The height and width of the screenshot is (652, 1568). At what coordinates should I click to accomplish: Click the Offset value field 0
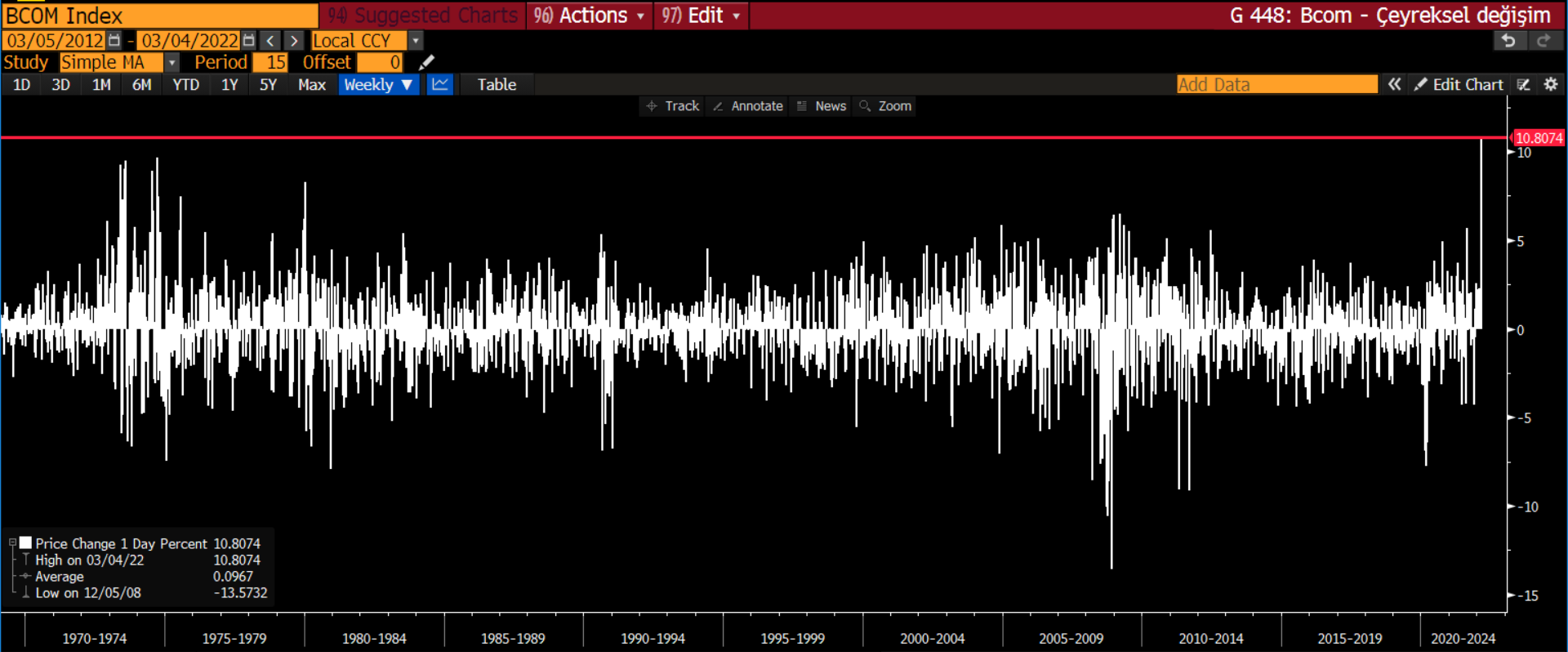[x=380, y=62]
